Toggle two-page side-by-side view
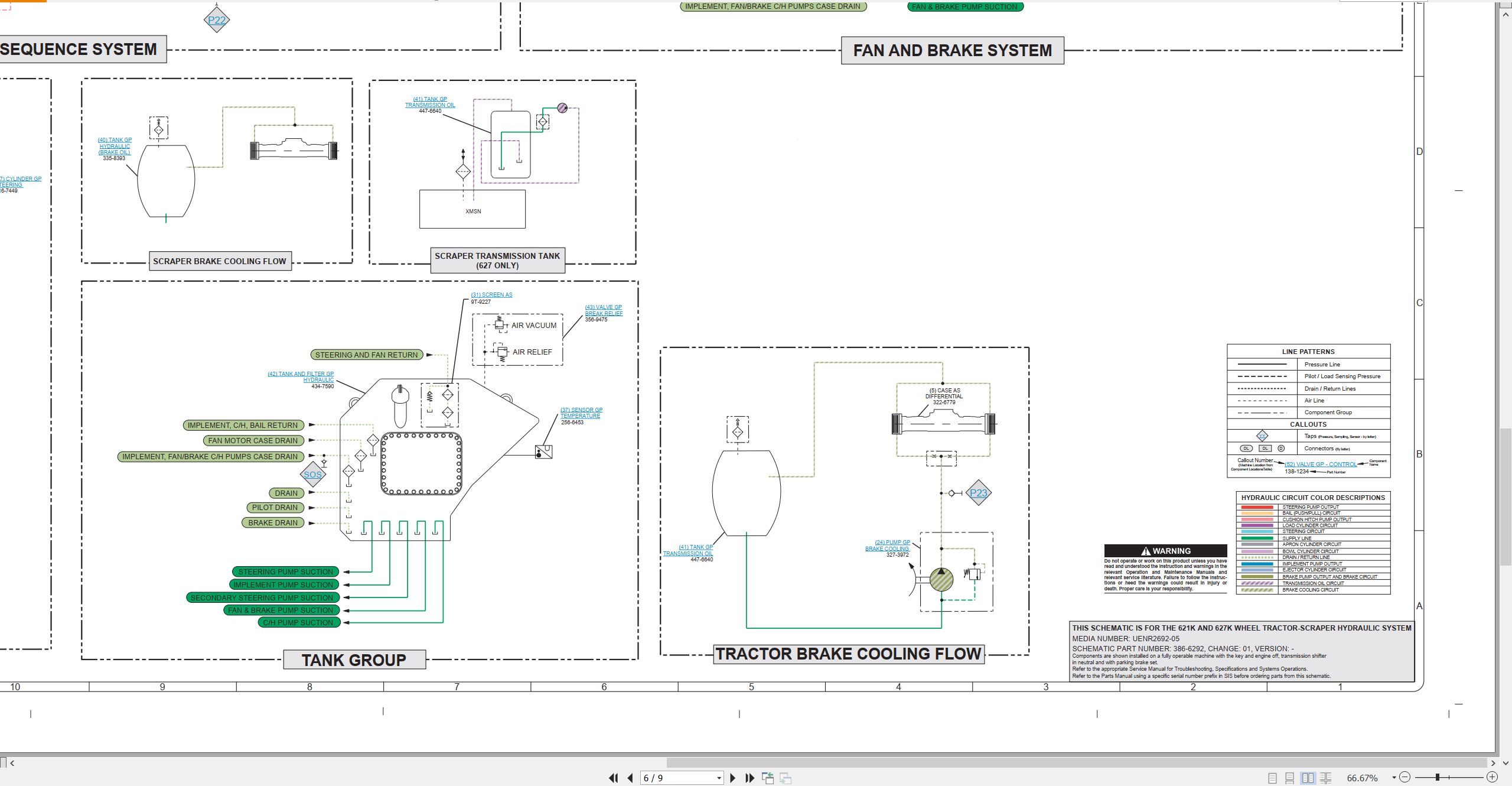 (1308, 778)
